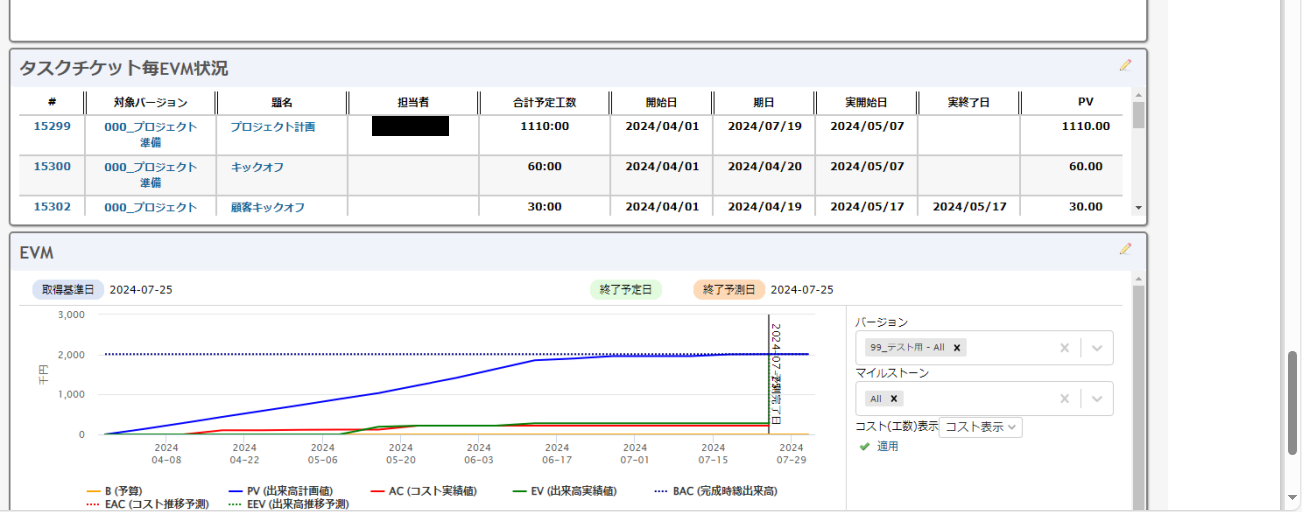Clear all selections in milestone field
Screen dimensions: 1302x512
1064,398
